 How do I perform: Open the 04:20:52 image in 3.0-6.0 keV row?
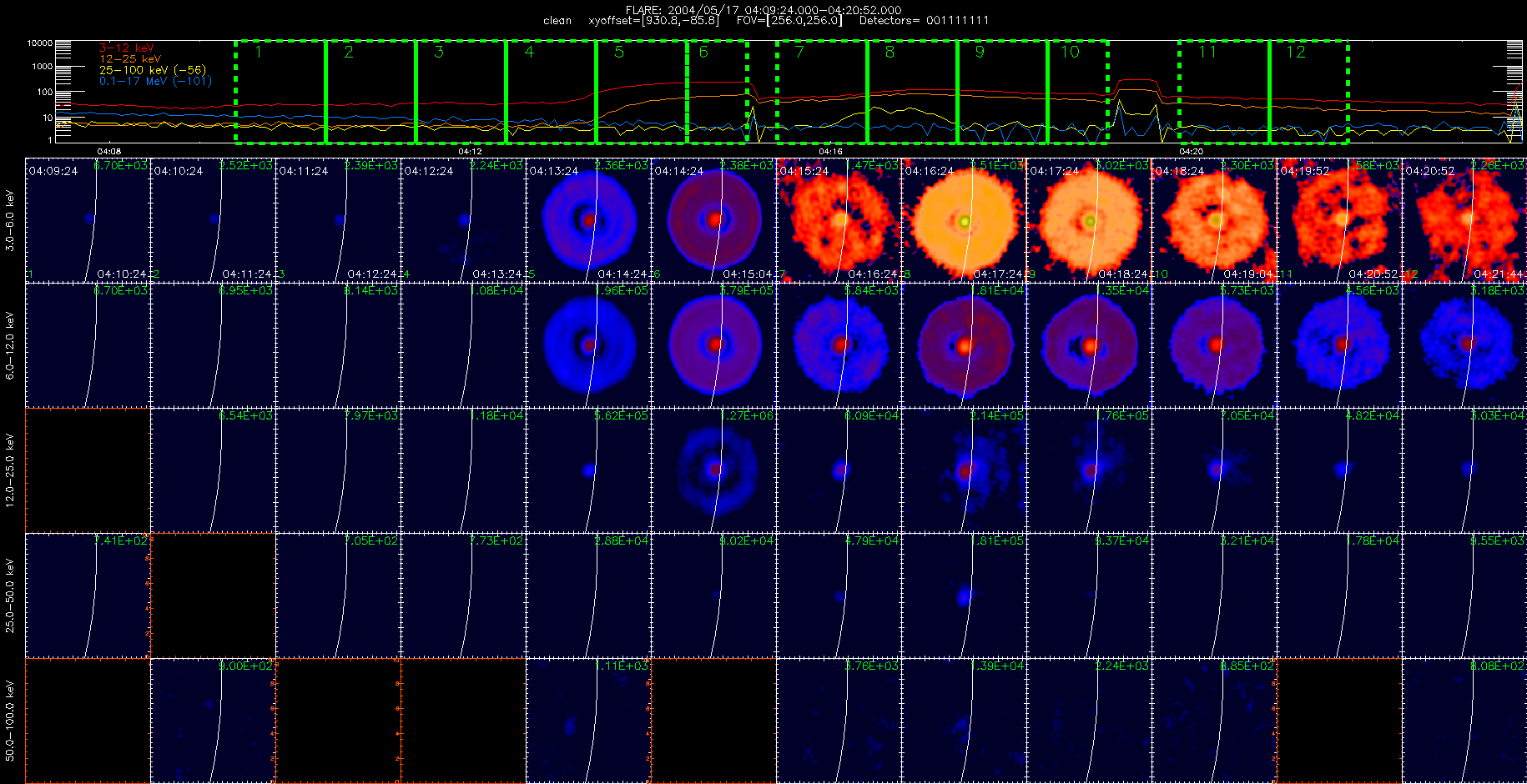[x=1464, y=220]
